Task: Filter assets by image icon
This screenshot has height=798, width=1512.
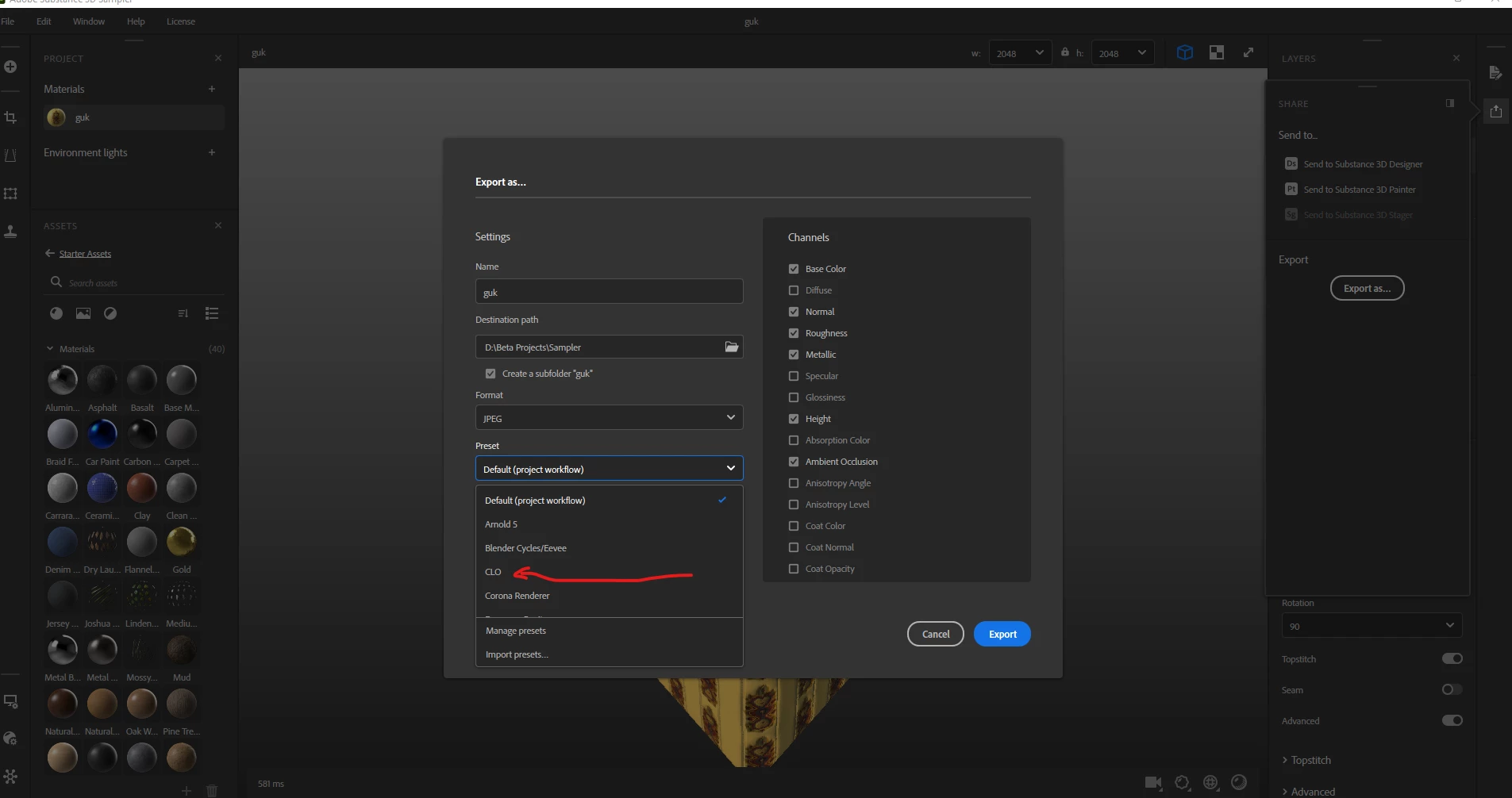Action: 83,313
